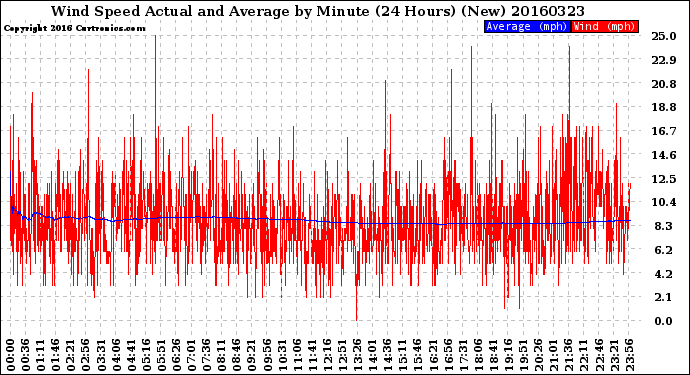Click the 11:06 time axis label
The height and width of the screenshot is (375, 690).
coord(297,355)
